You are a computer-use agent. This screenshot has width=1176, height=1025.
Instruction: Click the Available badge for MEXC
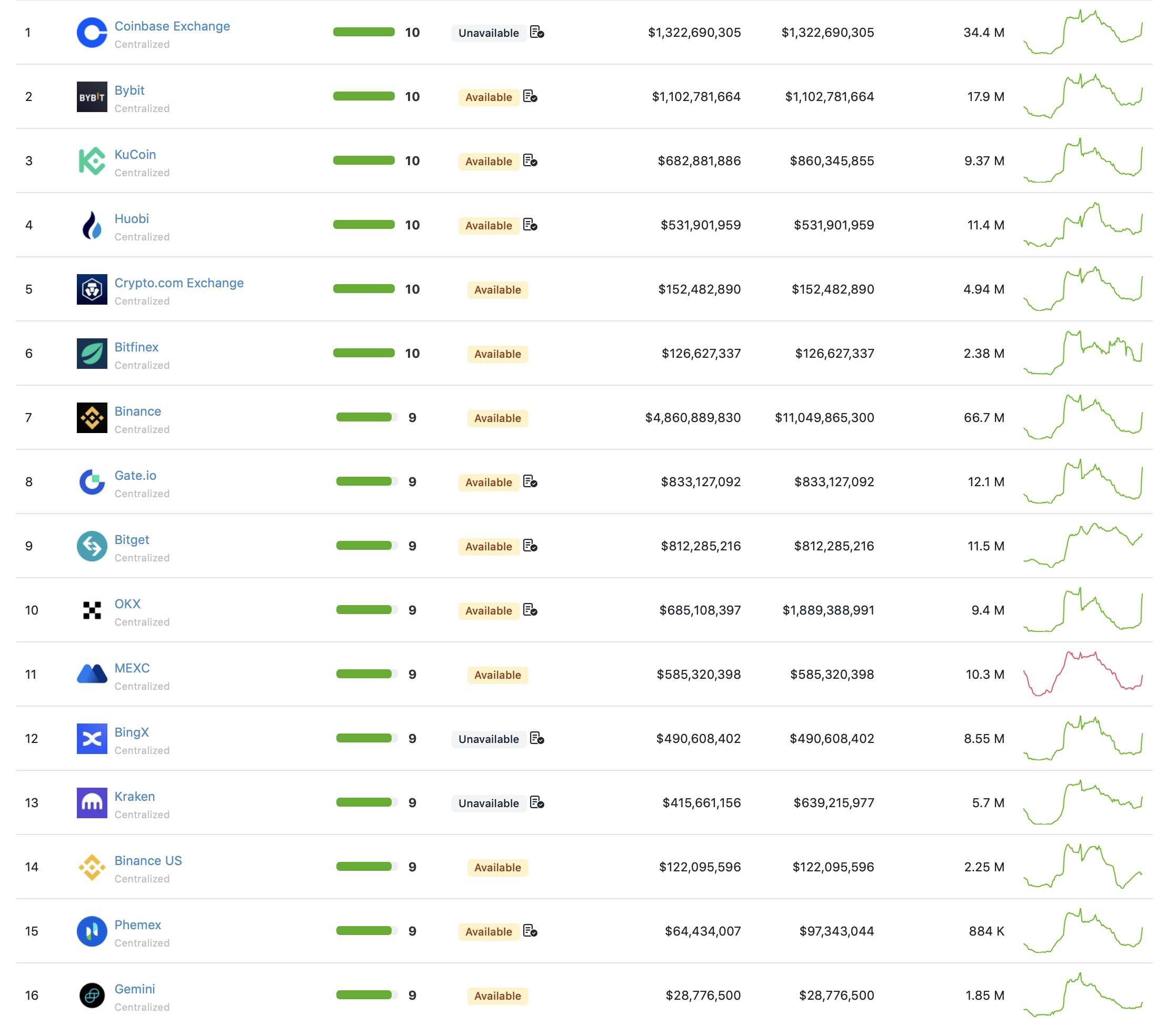[497, 675]
